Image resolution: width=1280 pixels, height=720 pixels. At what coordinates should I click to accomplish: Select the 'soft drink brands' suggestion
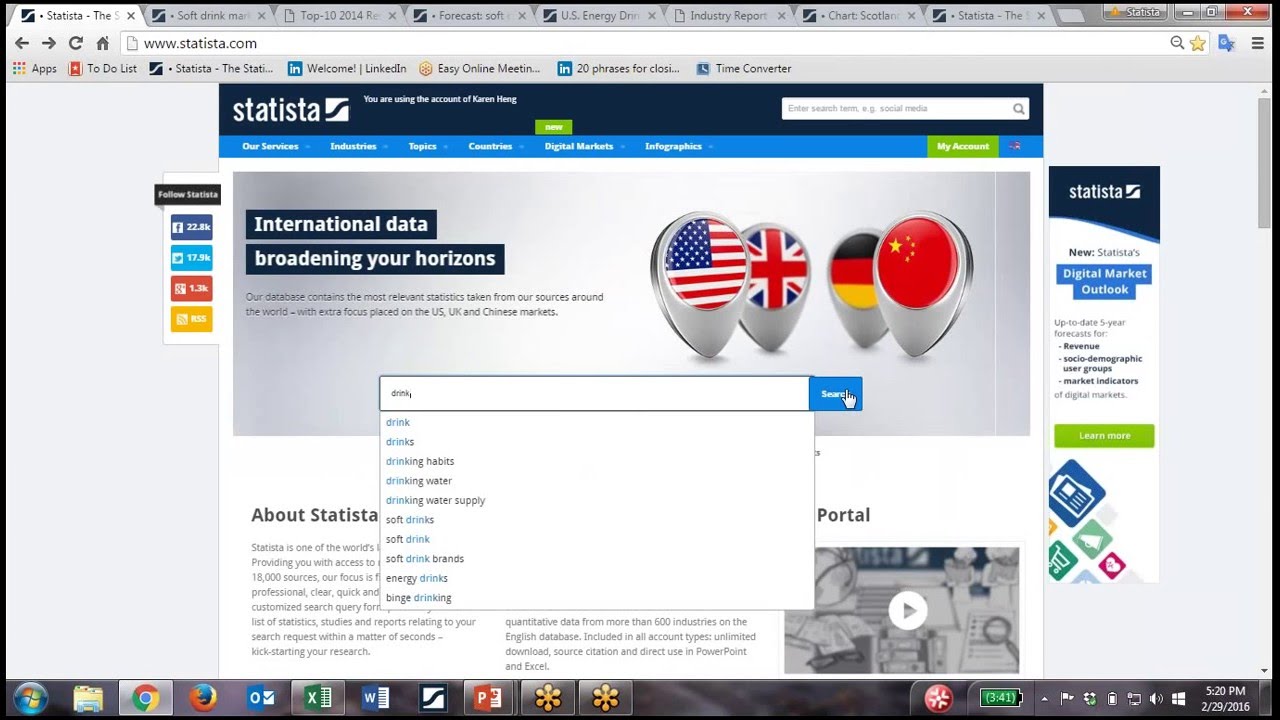pyautogui.click(x=597, y=559)
